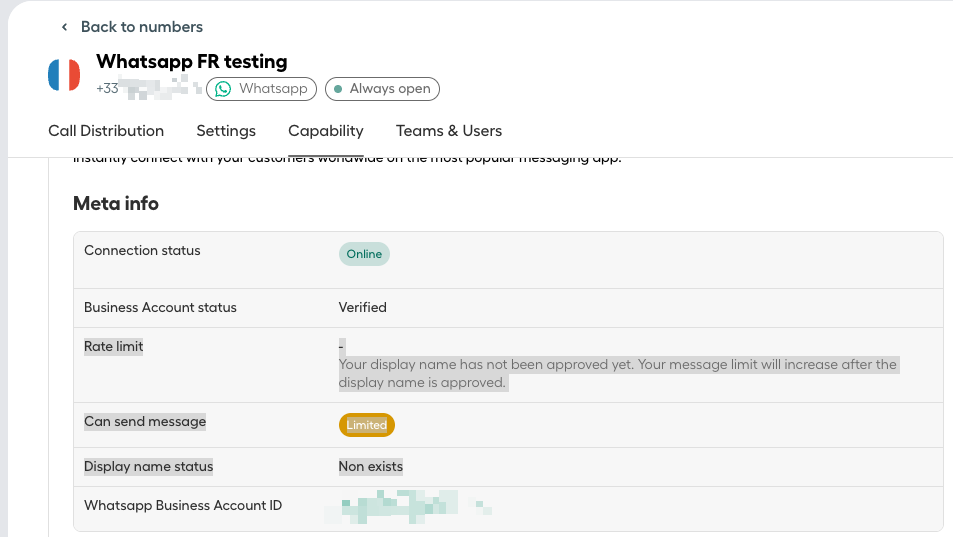The image size is (953, 537).
Task: Click the WhatsApp logo icon in badge
Action: point(223,89)
